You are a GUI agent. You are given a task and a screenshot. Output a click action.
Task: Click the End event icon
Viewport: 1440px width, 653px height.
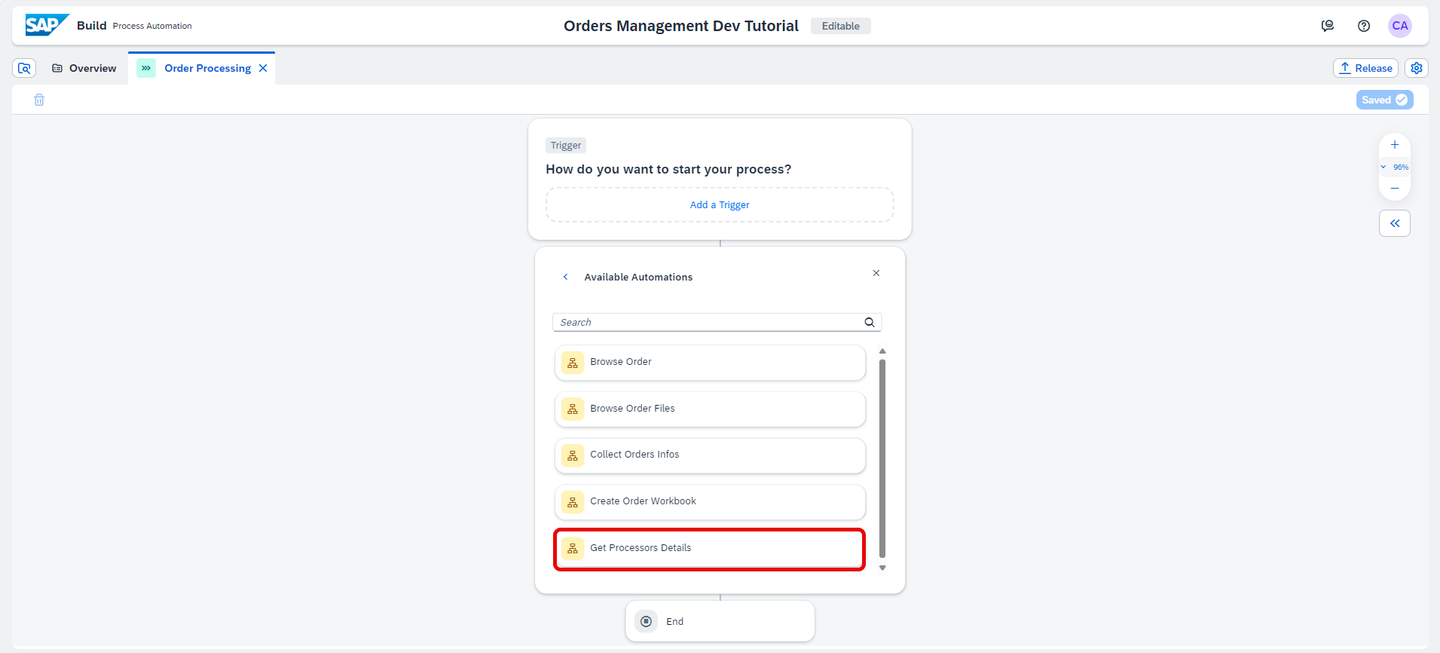(x=646, y=621)
